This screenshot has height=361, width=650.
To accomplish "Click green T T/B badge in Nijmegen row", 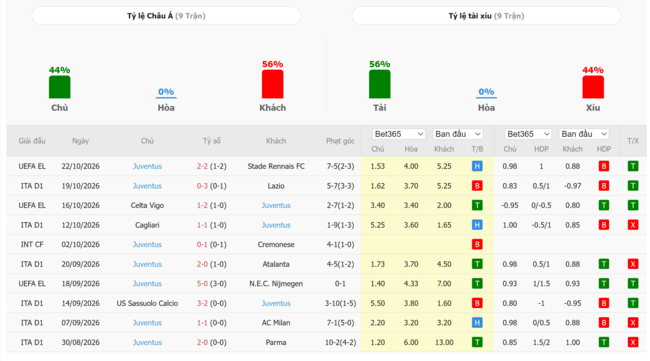I will point(477,283).
